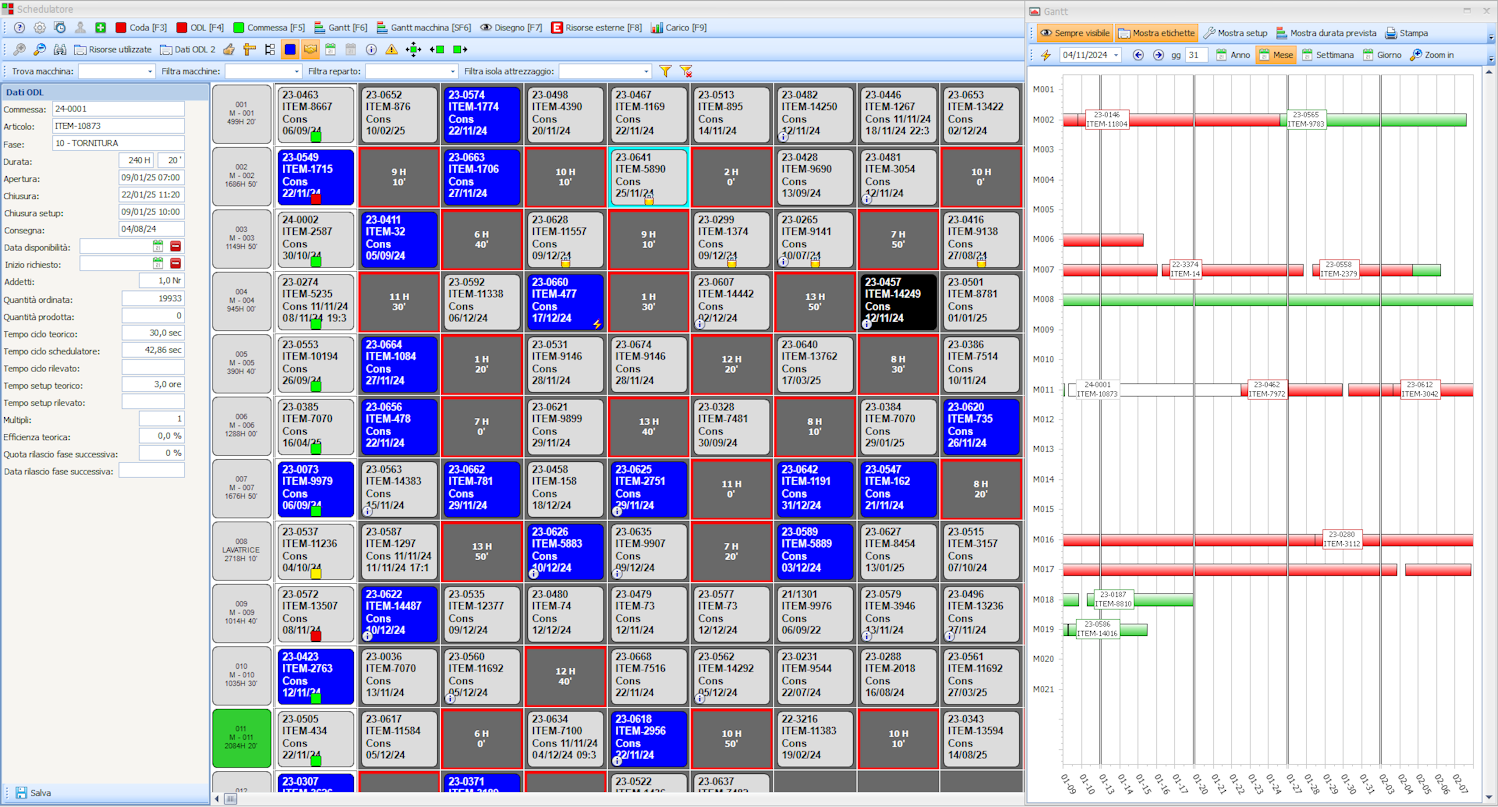1498x807 pixels.
Task: Click the lightning bolt icon in Gantt toolbar
Action: click(x=1046, y=55)
